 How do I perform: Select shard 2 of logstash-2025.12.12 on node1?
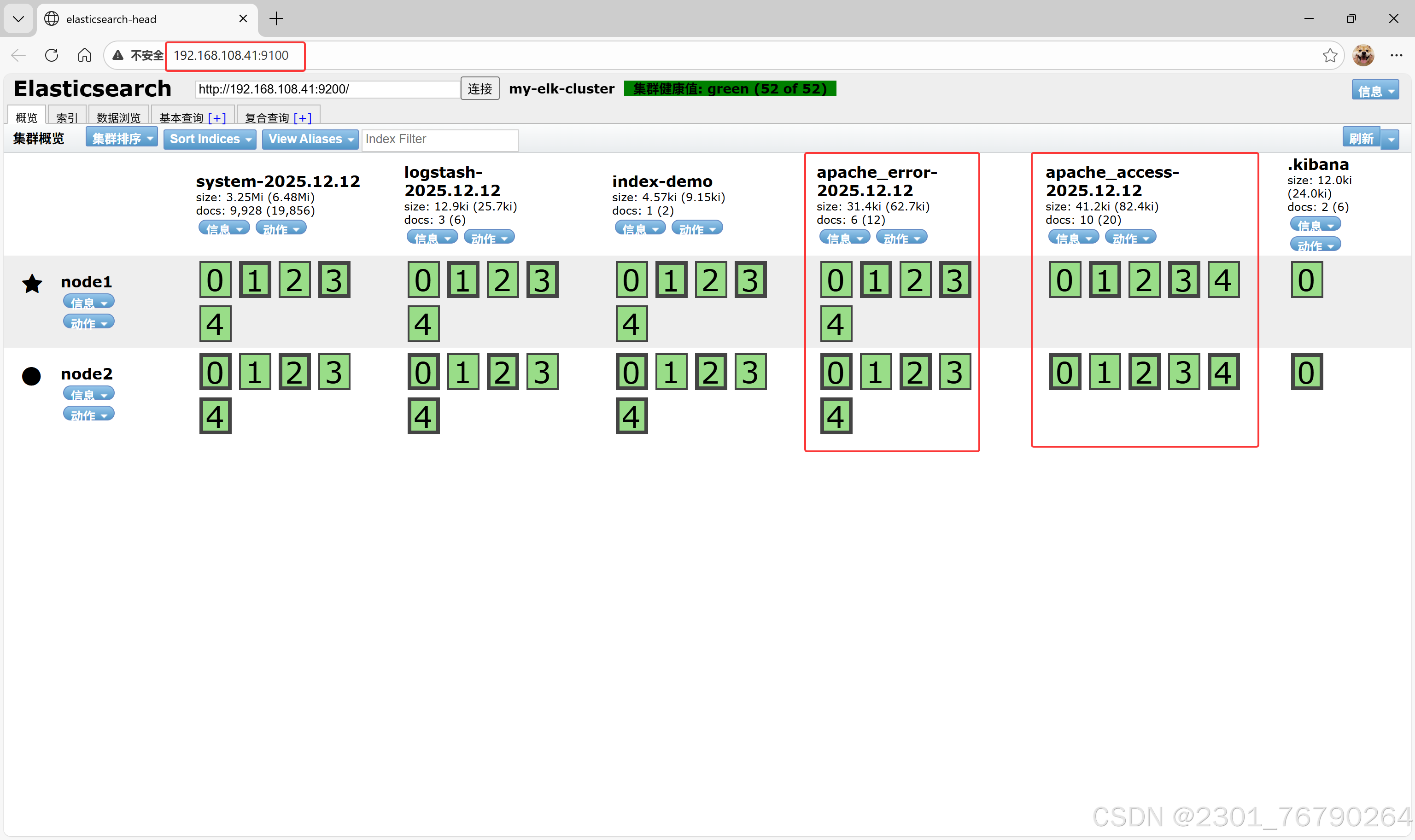click(503, 280)
